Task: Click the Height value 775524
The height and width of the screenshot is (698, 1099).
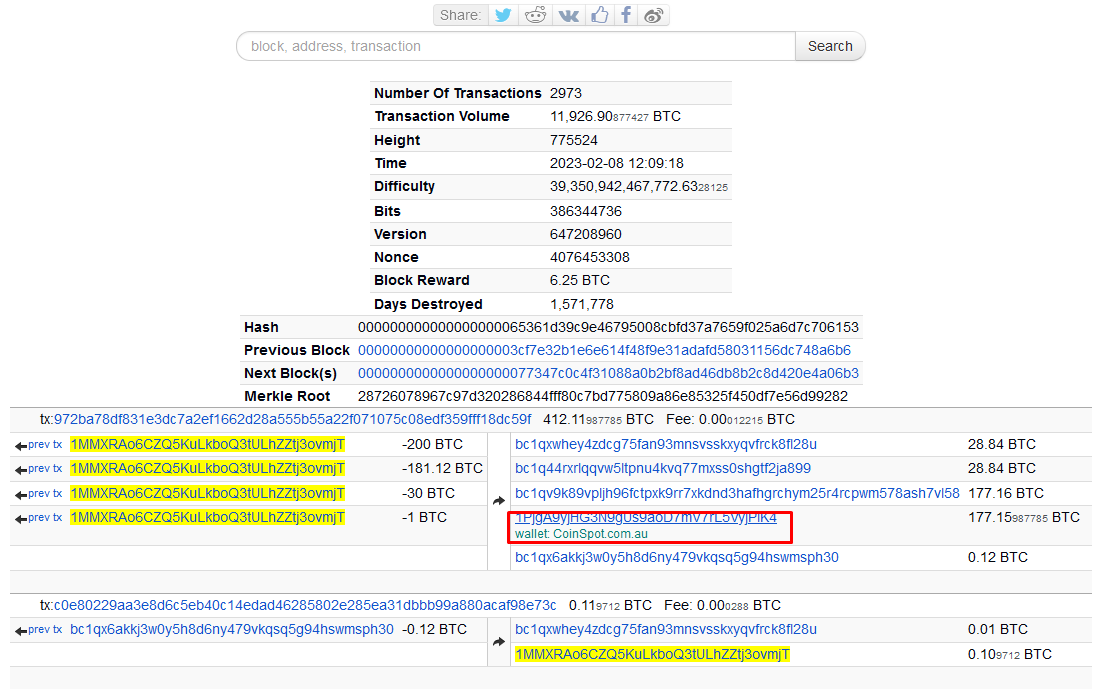Action: (574, 140)
